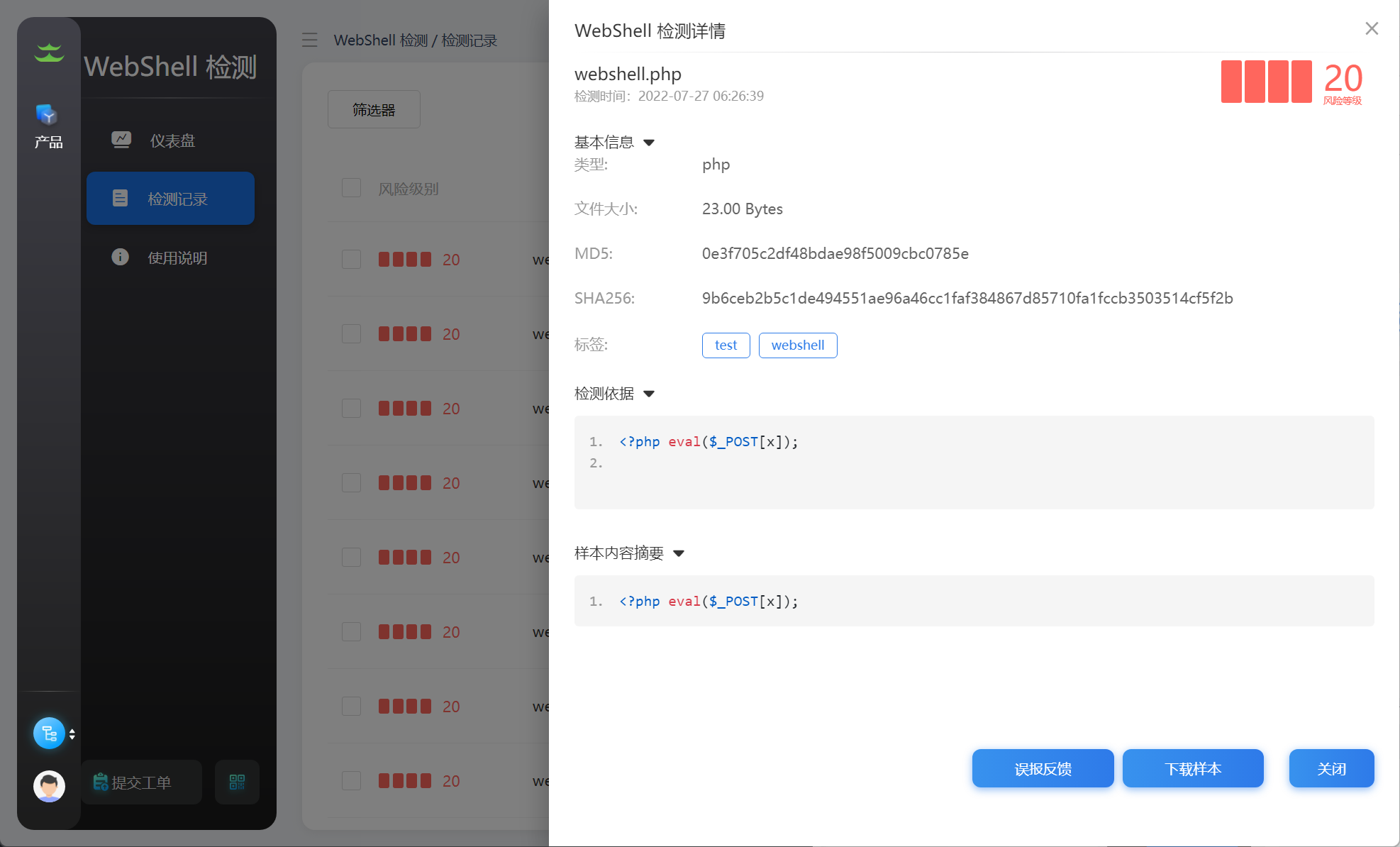The image size is (1400, 847).
Task: Click the 下载样本 button
Action: click(1193, 768)
